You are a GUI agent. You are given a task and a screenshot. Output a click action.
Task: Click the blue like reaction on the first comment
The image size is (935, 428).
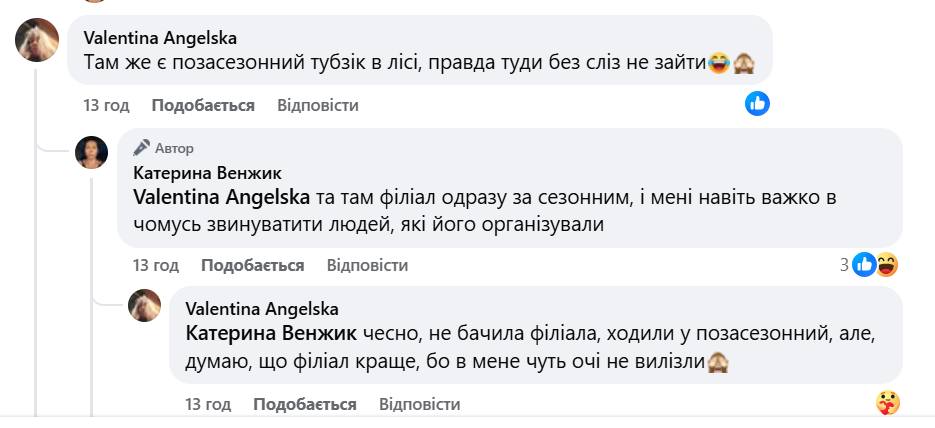coord(757,103)
